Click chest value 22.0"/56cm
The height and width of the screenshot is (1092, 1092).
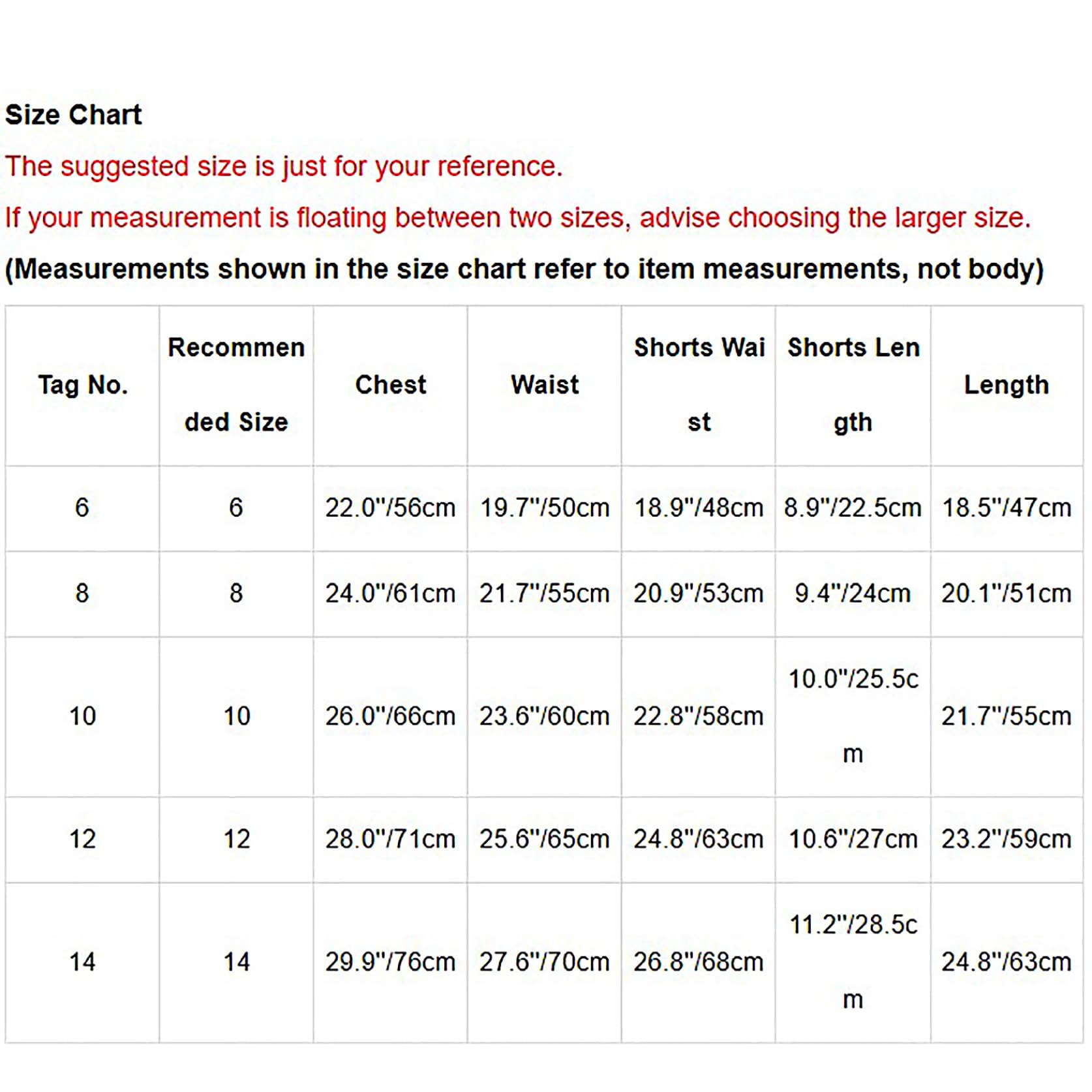391,508
